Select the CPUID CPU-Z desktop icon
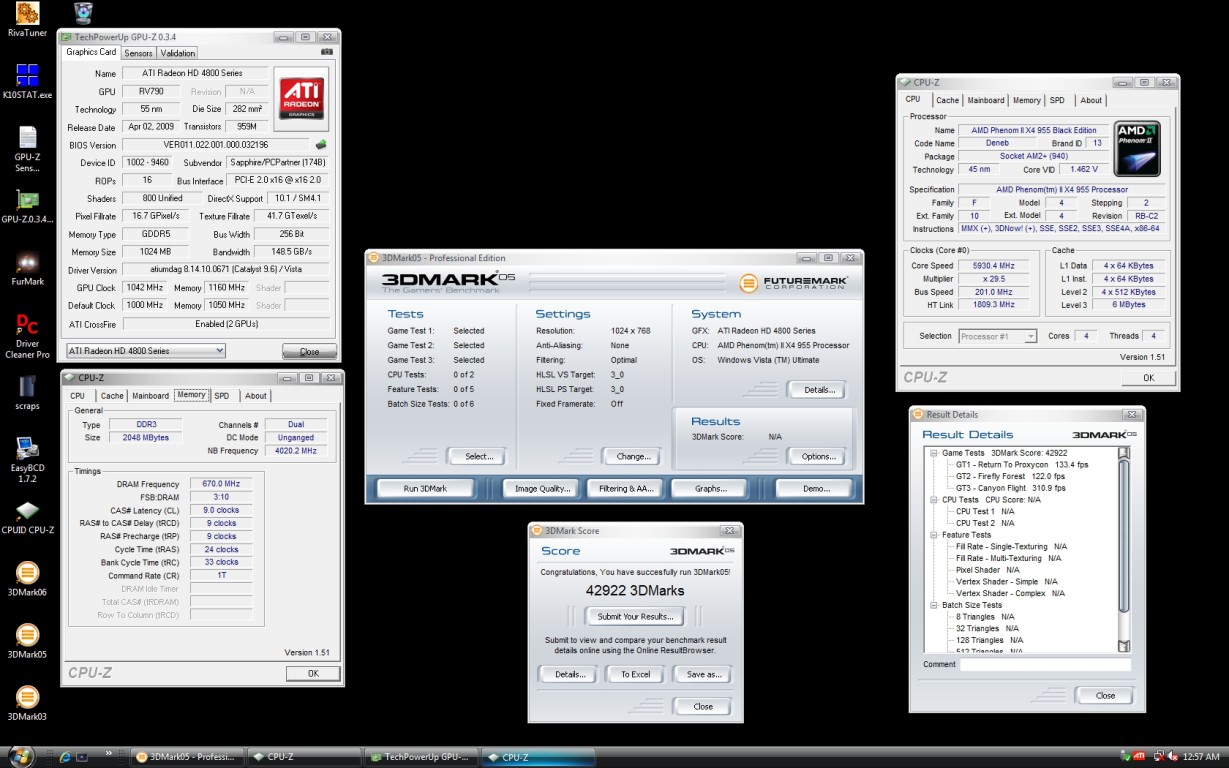 [27, 517]
